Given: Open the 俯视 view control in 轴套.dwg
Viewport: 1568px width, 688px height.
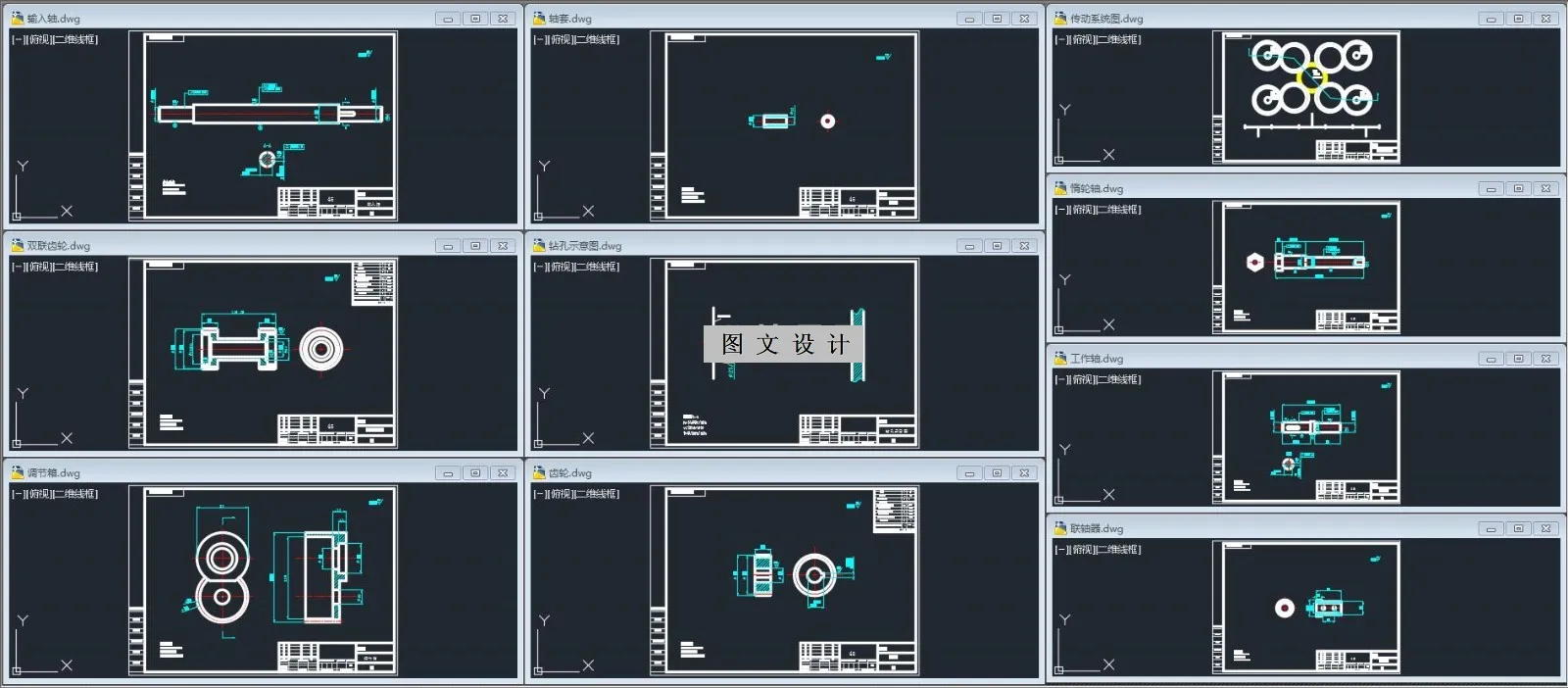Looking at the screenshot, I should pos(559,40).
